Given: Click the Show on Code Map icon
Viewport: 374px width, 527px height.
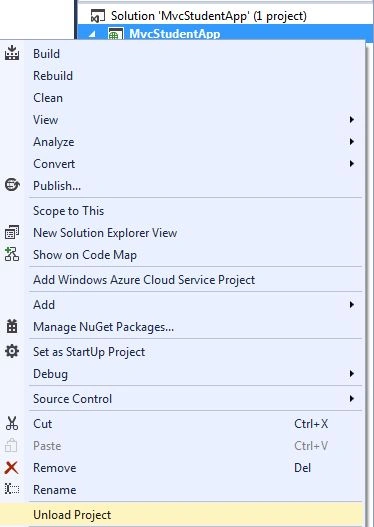Looking at the screenshot, I should pos(12,254).
